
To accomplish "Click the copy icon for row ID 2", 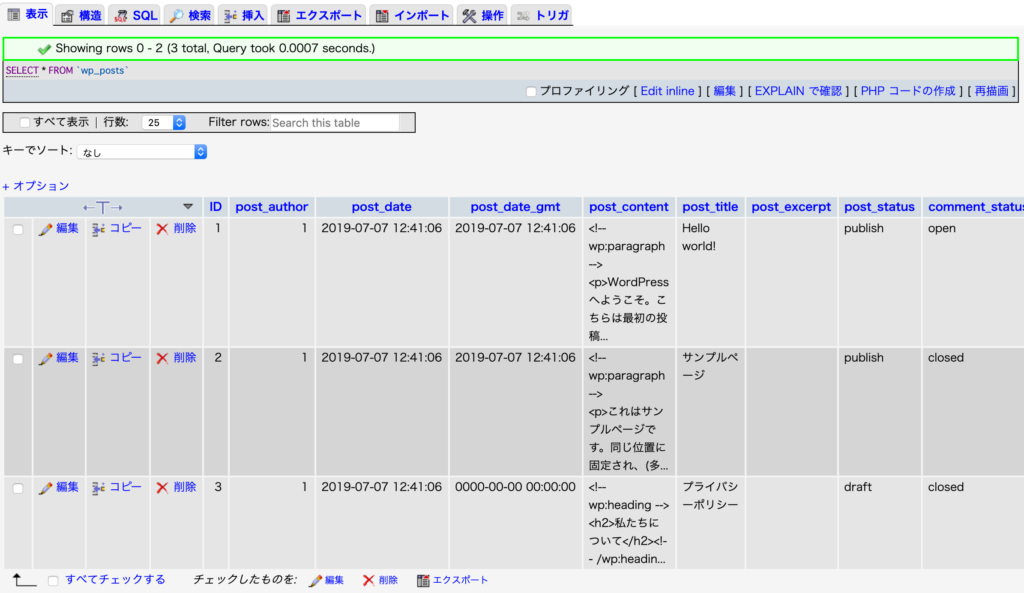I will tap(98, 358).
